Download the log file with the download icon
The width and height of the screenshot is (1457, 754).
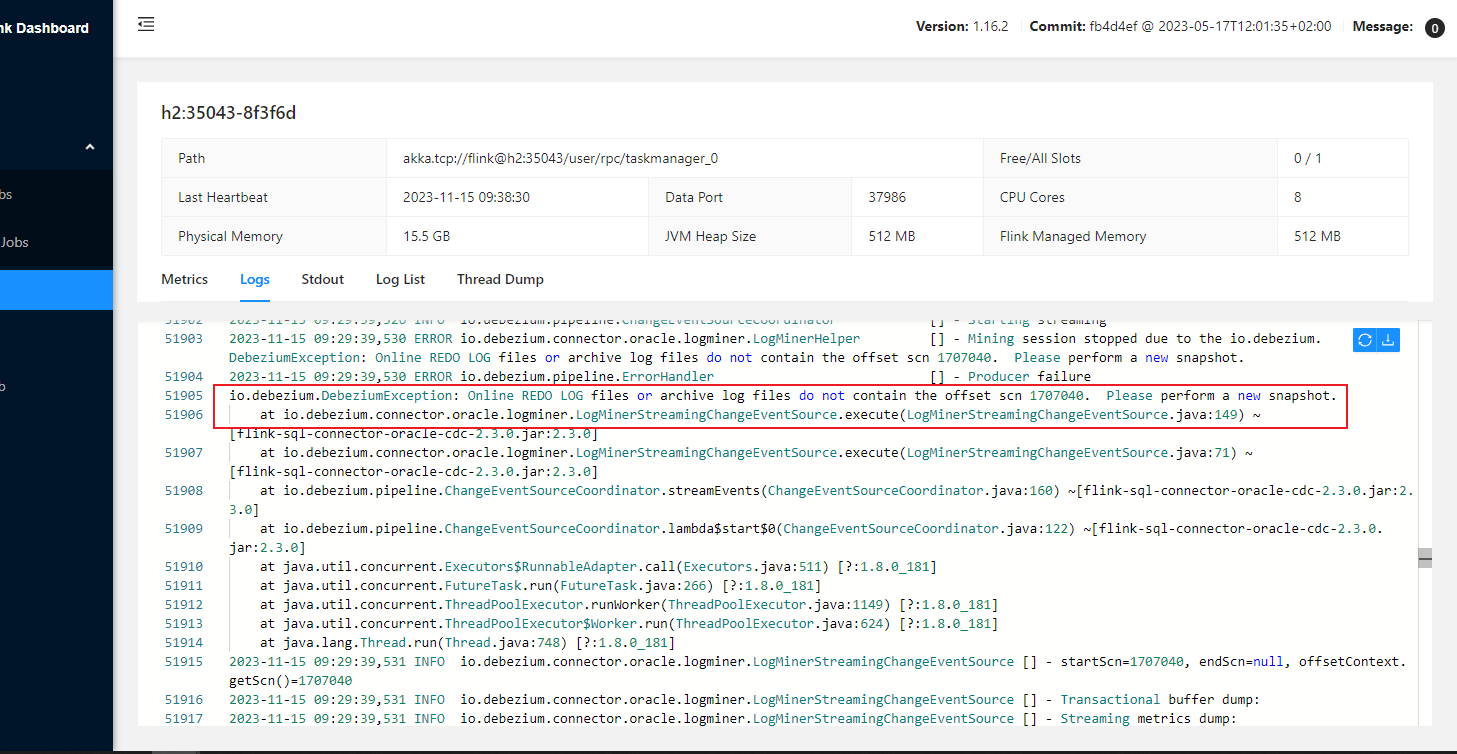[x=1388, y=340]
